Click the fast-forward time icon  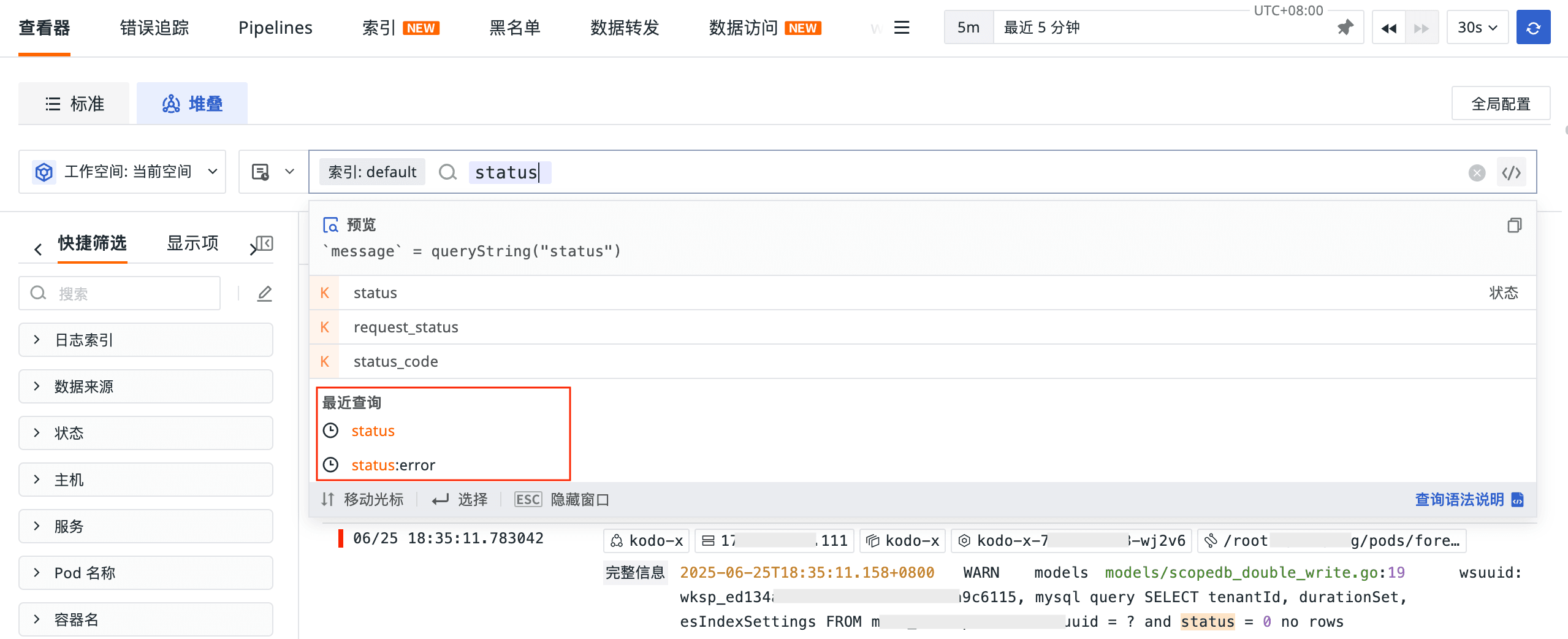[1421, 28]
